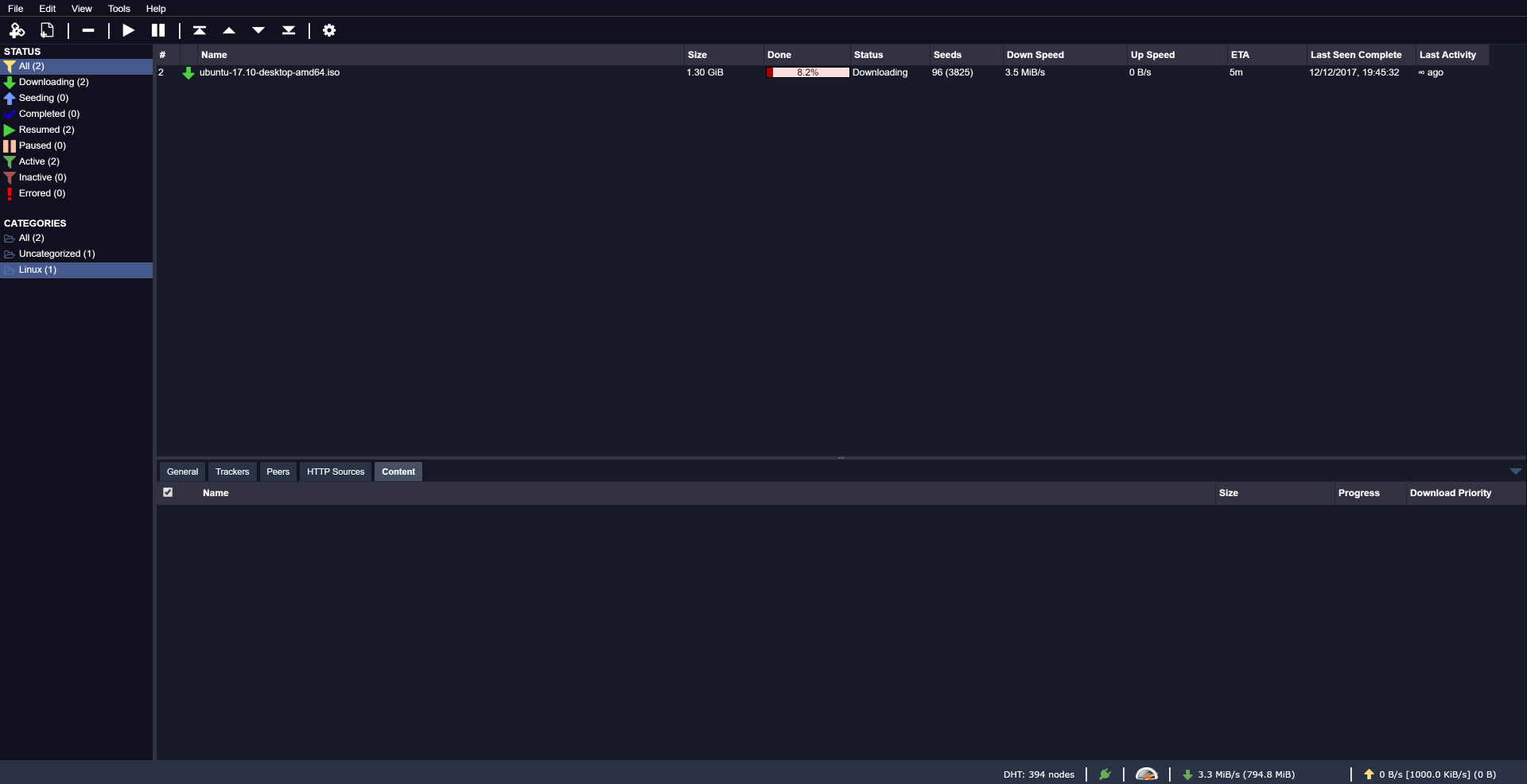Collapse details panel with right-side chevron

[x=1516, y=471]
